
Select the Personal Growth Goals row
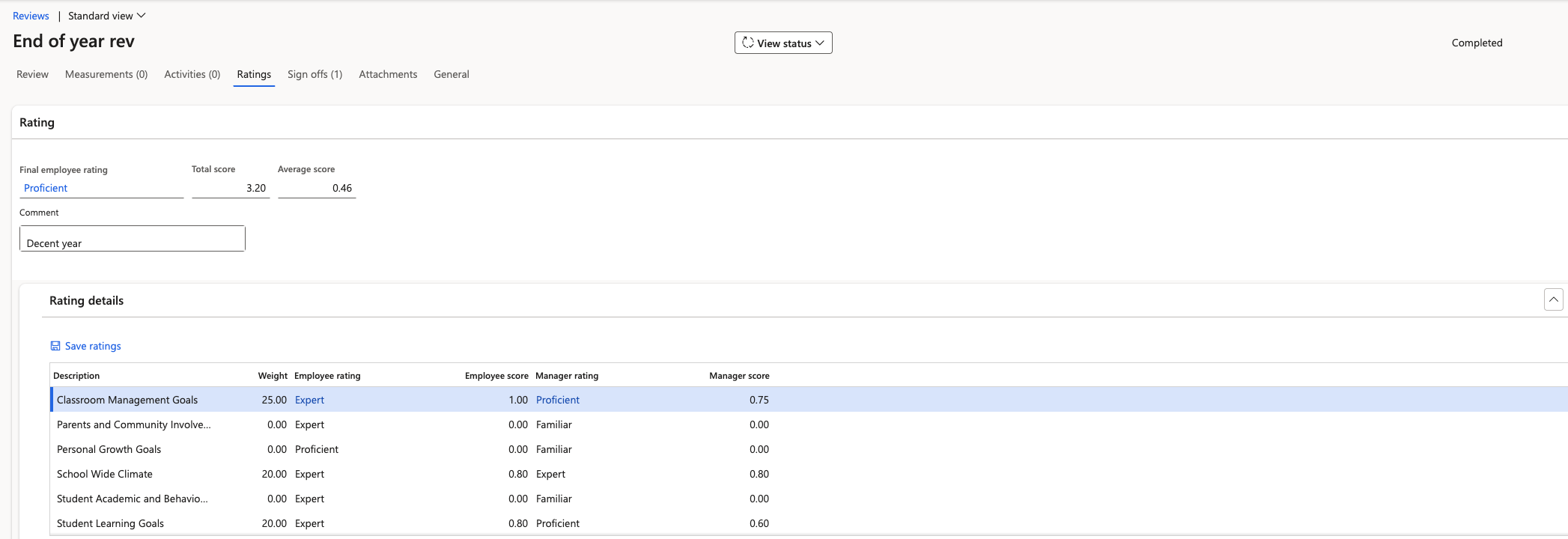pos(809,449)
